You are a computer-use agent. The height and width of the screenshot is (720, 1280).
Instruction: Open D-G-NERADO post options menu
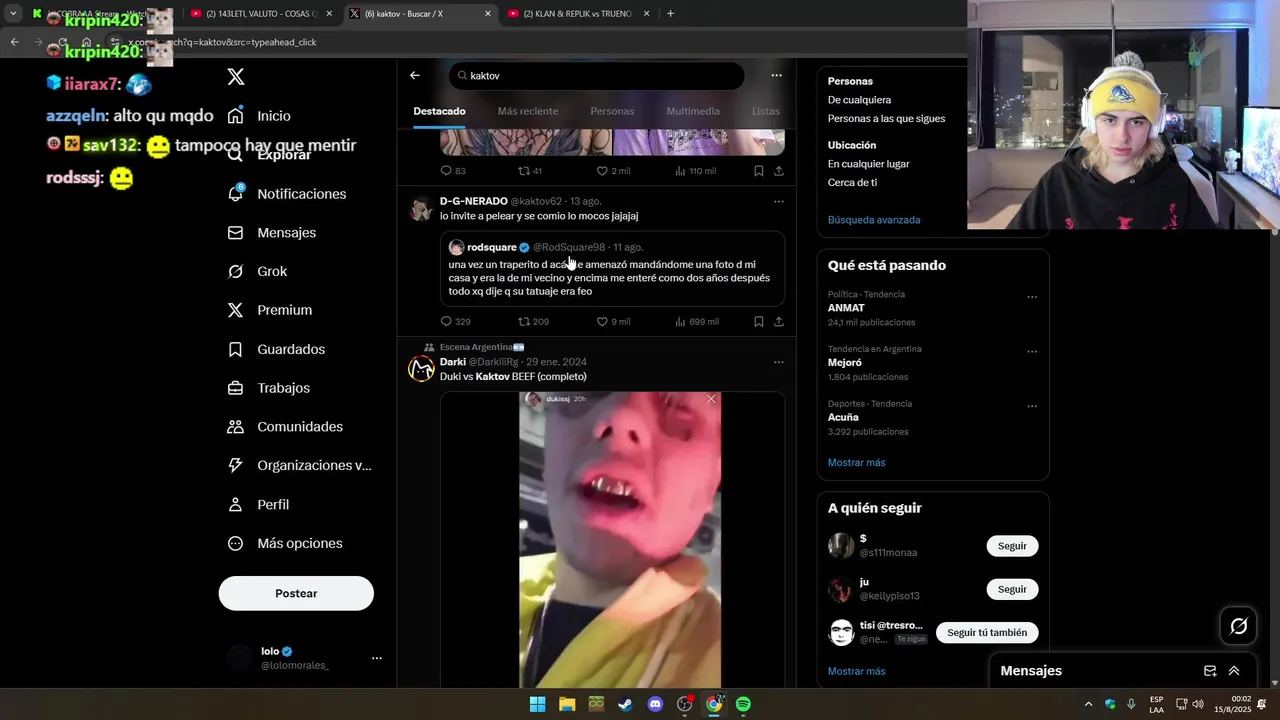pyautogui.click(x=779, y=201)
